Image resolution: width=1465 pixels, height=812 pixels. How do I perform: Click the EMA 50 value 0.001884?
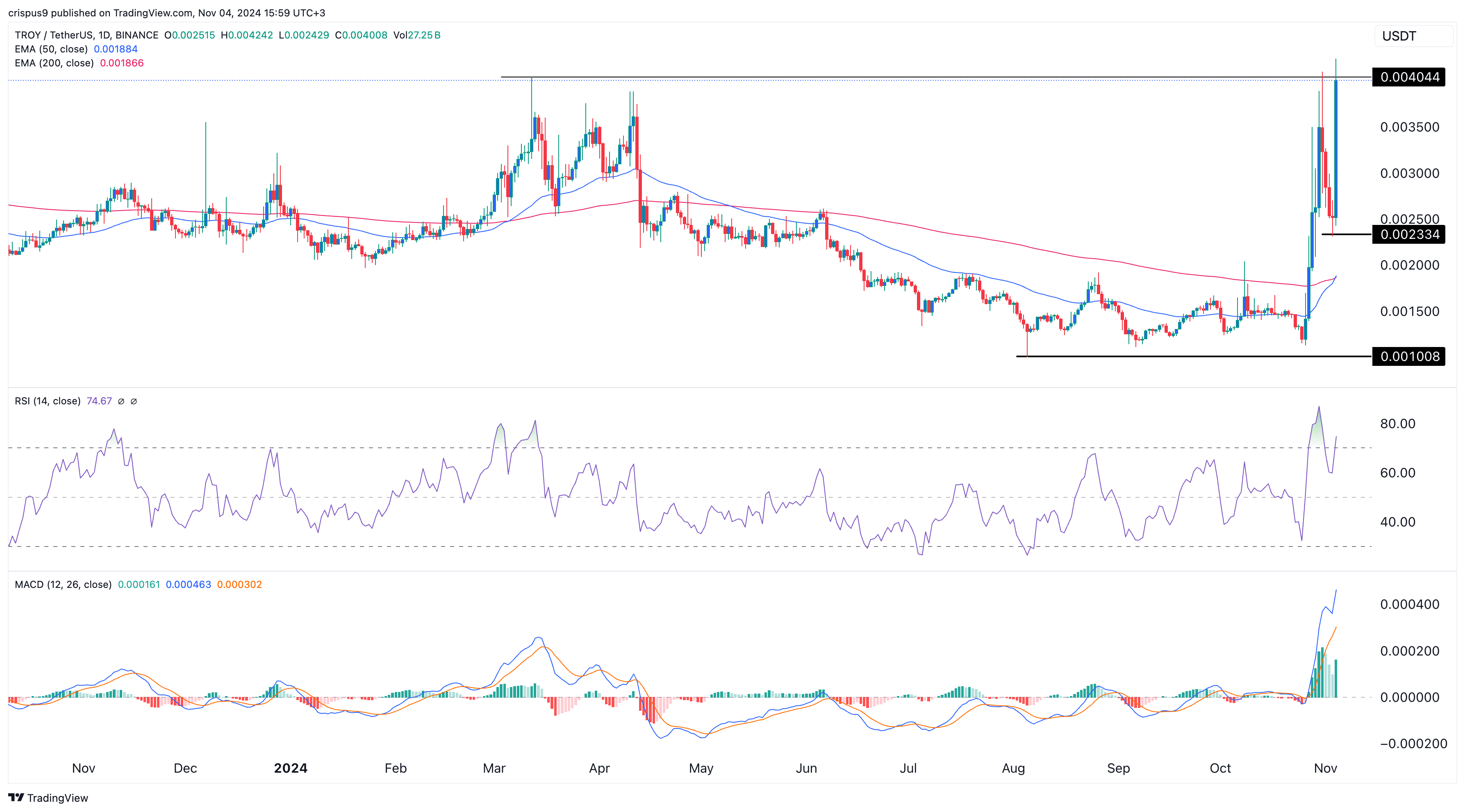[116, 49]
